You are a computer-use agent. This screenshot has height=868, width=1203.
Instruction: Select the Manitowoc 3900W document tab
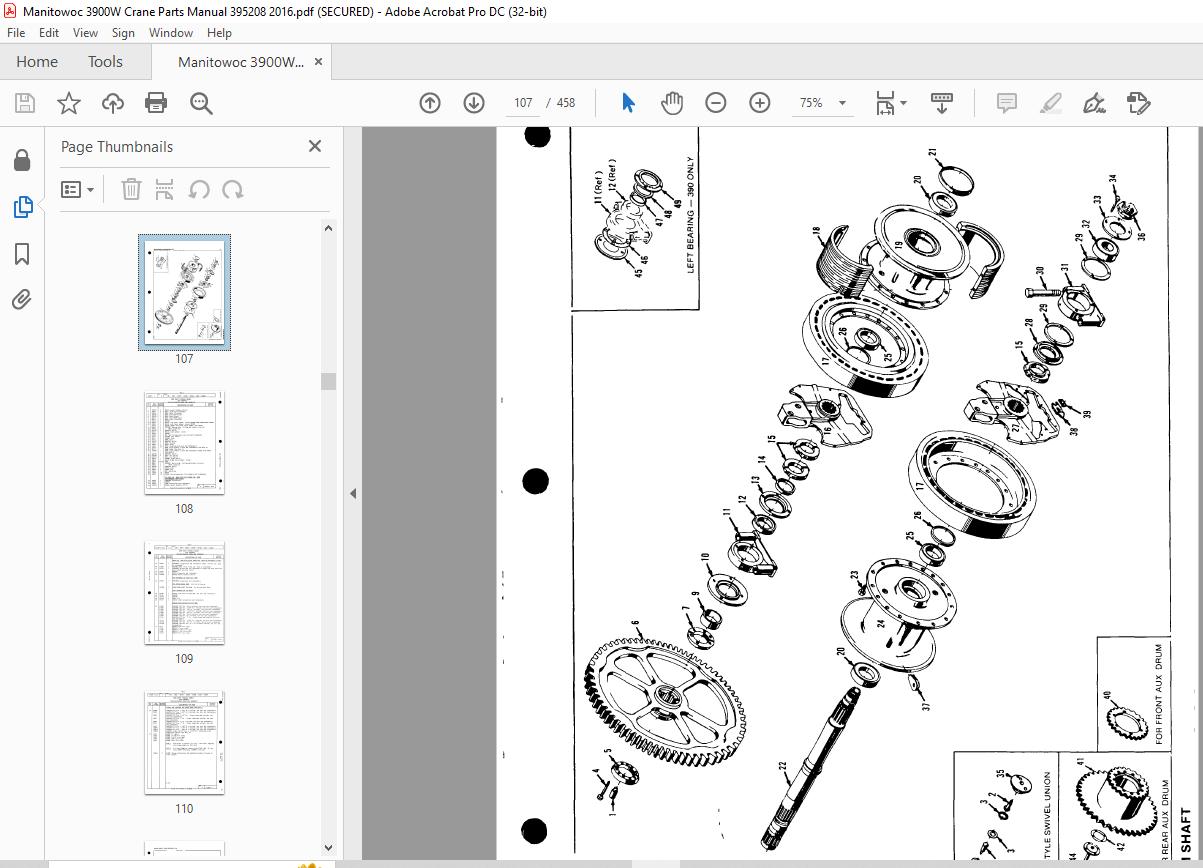(241, 62)
